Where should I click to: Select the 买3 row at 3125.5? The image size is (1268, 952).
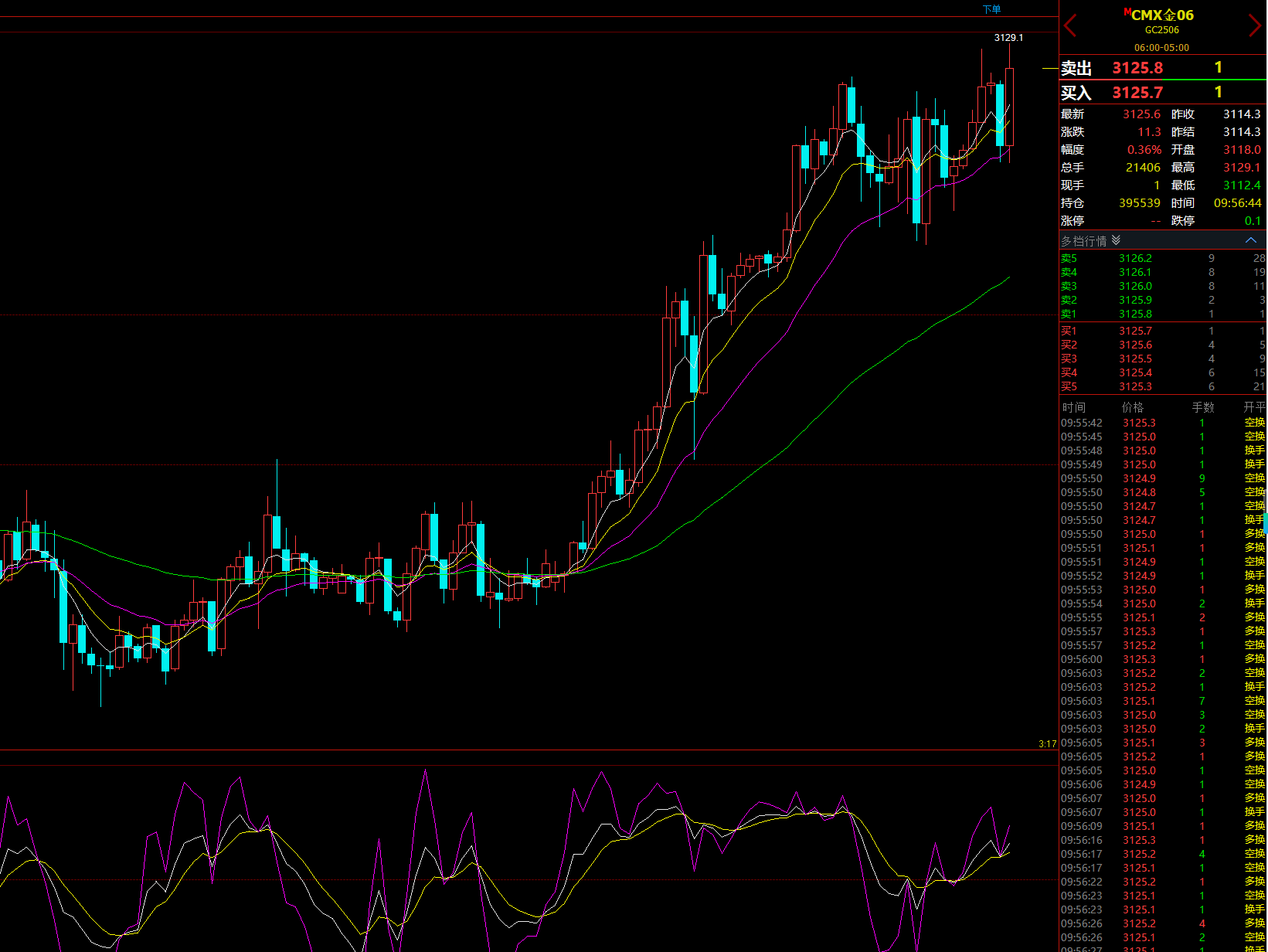[1163, 359]
